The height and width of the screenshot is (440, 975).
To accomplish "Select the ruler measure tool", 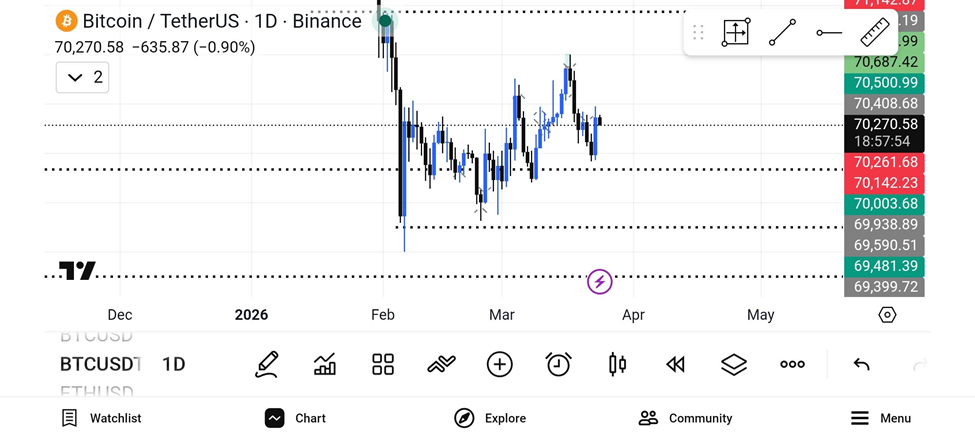I will pos(874,33).
